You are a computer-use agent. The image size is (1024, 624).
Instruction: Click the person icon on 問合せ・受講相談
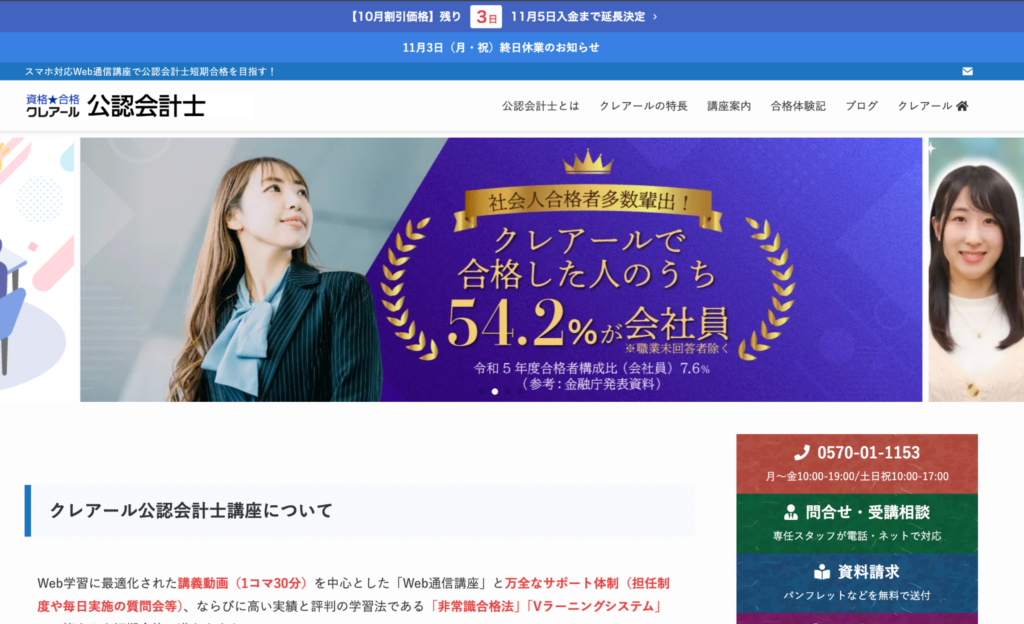click(x=791, y=512)
